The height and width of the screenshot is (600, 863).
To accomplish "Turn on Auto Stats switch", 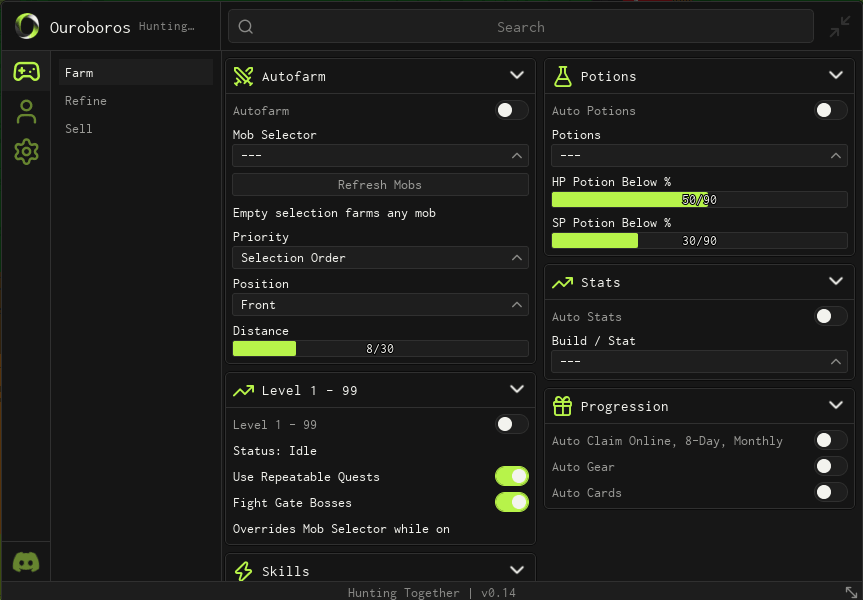I will [831, 316].
